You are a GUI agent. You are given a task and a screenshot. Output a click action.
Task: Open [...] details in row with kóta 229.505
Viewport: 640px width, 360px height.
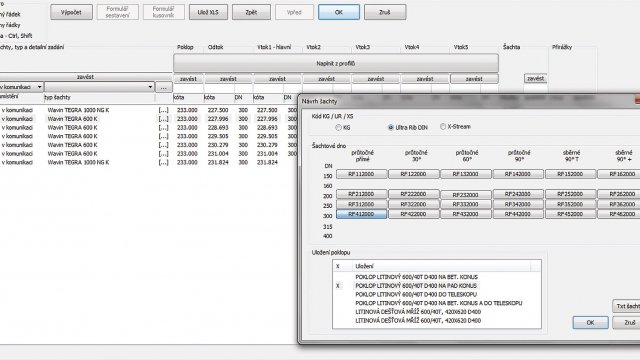pos(163,136)
